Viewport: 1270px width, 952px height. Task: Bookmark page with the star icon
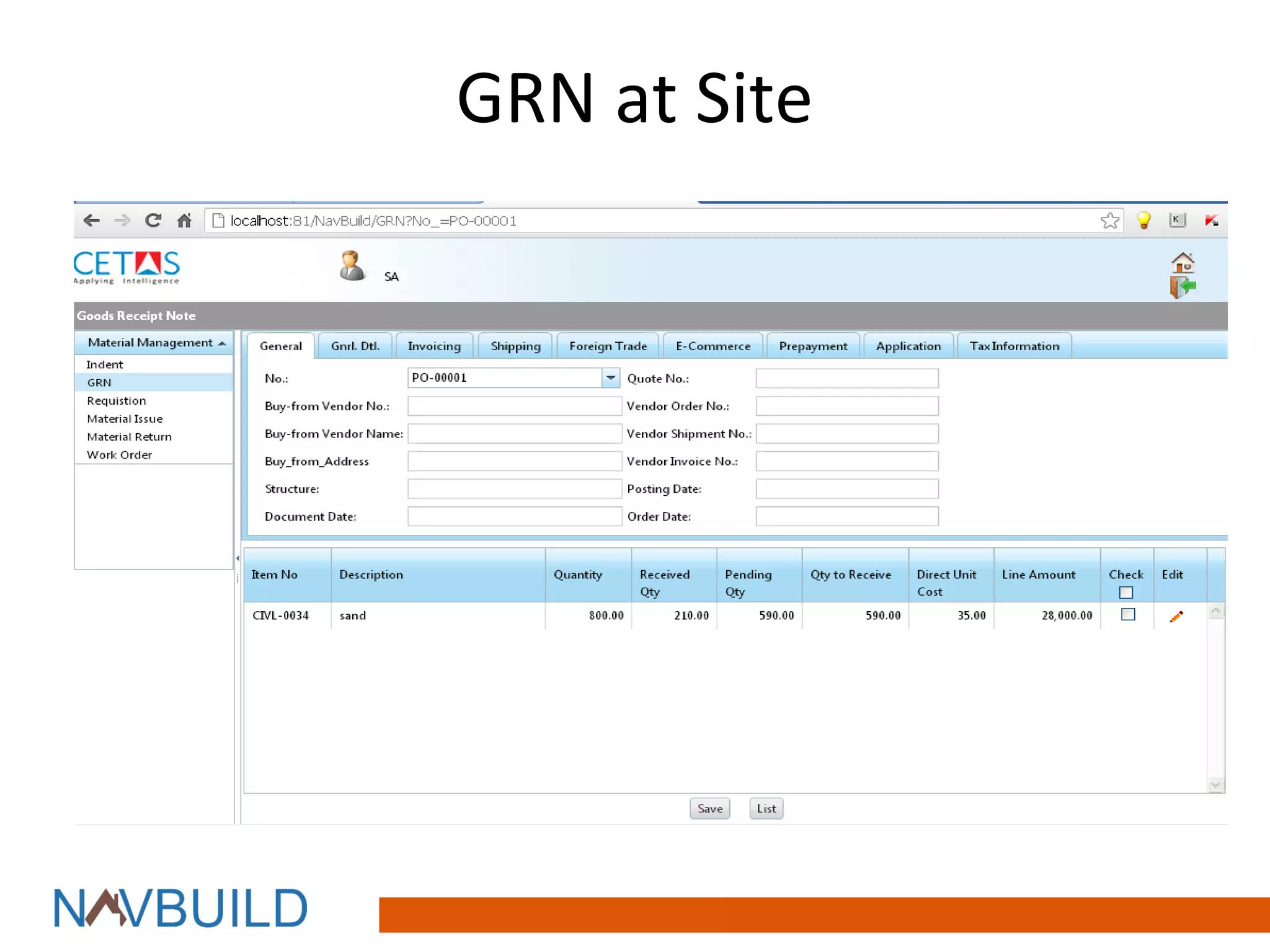pyautogui.click(x=1110, y=221)
